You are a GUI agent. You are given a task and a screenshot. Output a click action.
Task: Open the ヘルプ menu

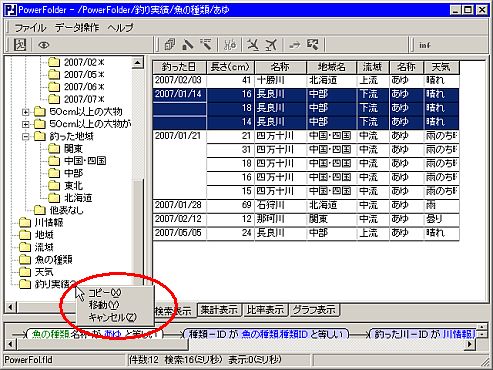(120, 27)
